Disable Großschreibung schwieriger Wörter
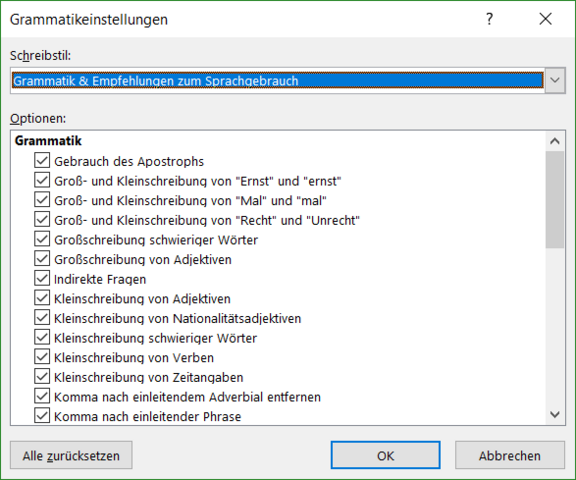Viewport: 576px width, 480px height. click(x=42, y=239)
